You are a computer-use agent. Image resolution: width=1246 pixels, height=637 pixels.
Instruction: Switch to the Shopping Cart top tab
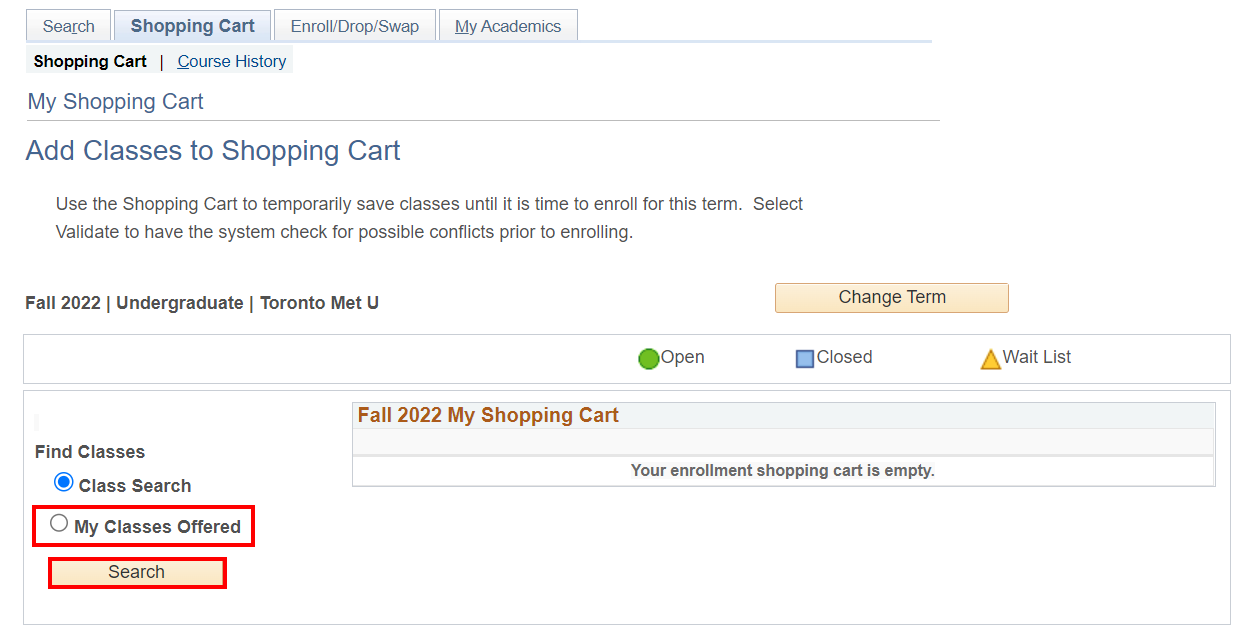click(x=192, y=26)
